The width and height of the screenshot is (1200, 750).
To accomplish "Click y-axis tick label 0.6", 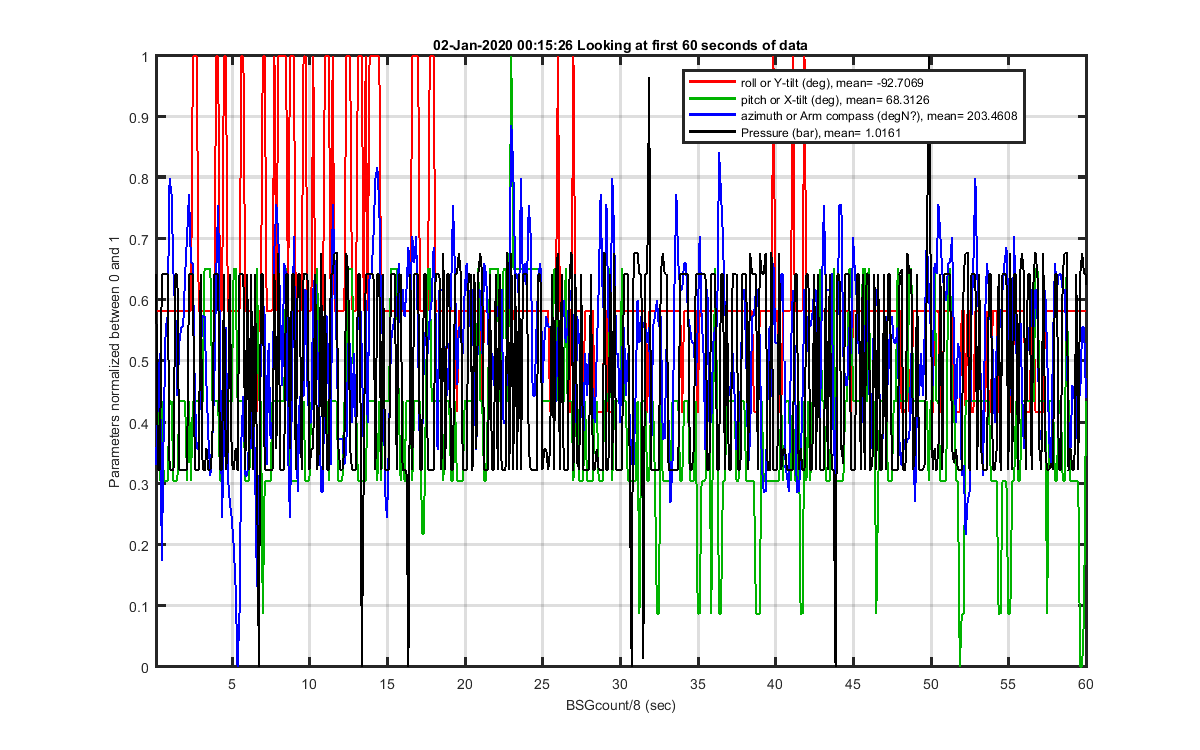I will pyautogui.click(x=139, y=301).
